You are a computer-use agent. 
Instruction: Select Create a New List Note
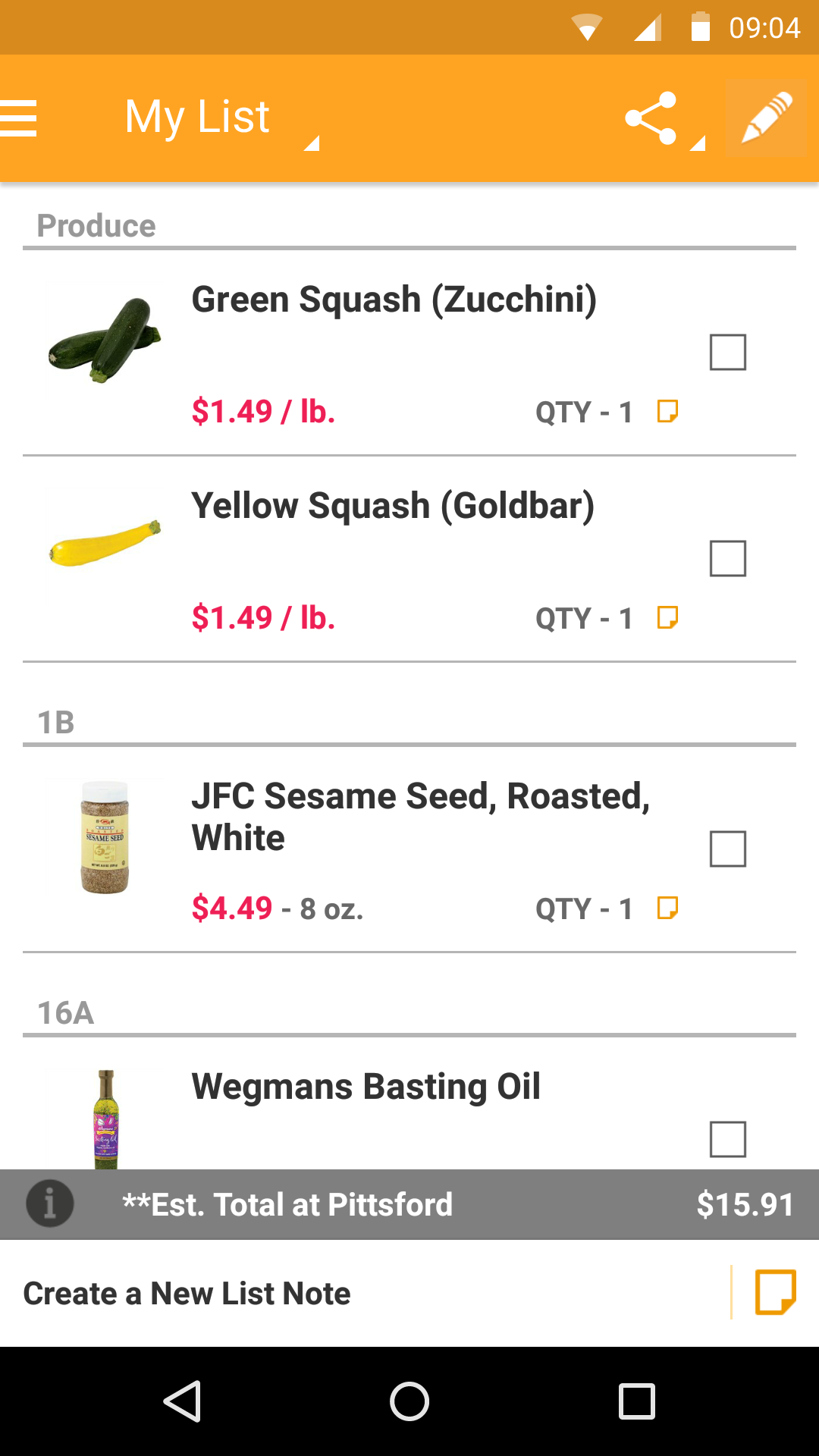pos(187,1294)
